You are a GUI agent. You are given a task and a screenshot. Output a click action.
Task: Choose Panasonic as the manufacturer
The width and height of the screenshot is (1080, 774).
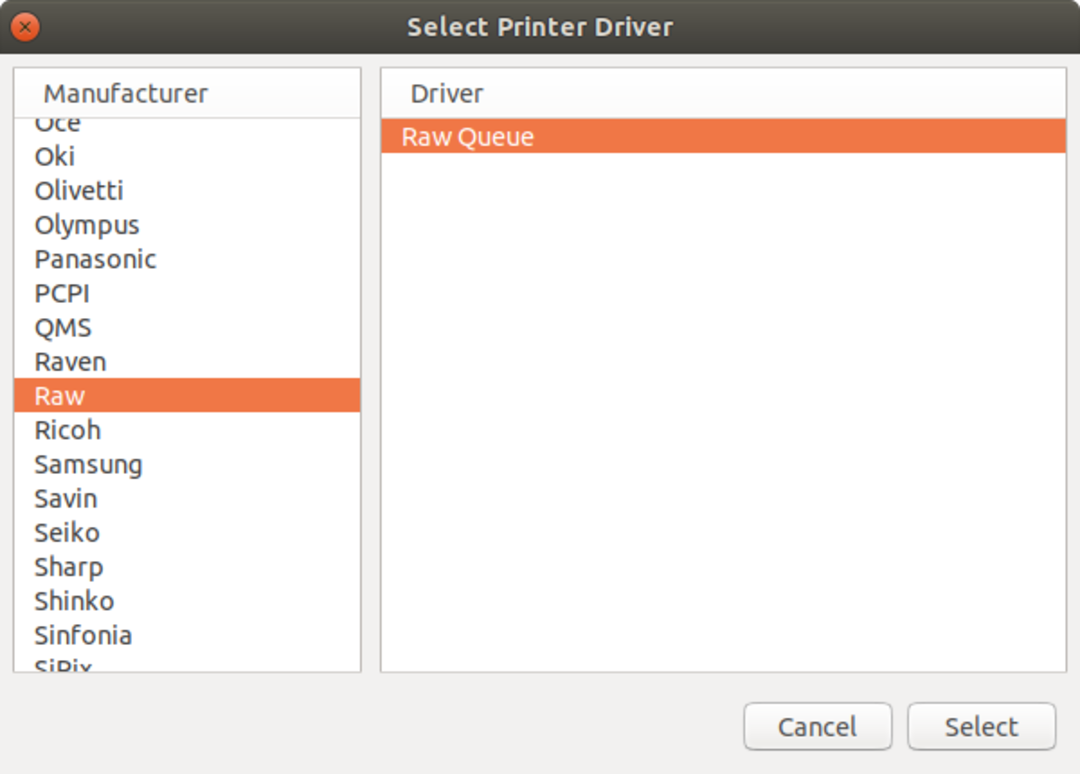pos(95,259)
